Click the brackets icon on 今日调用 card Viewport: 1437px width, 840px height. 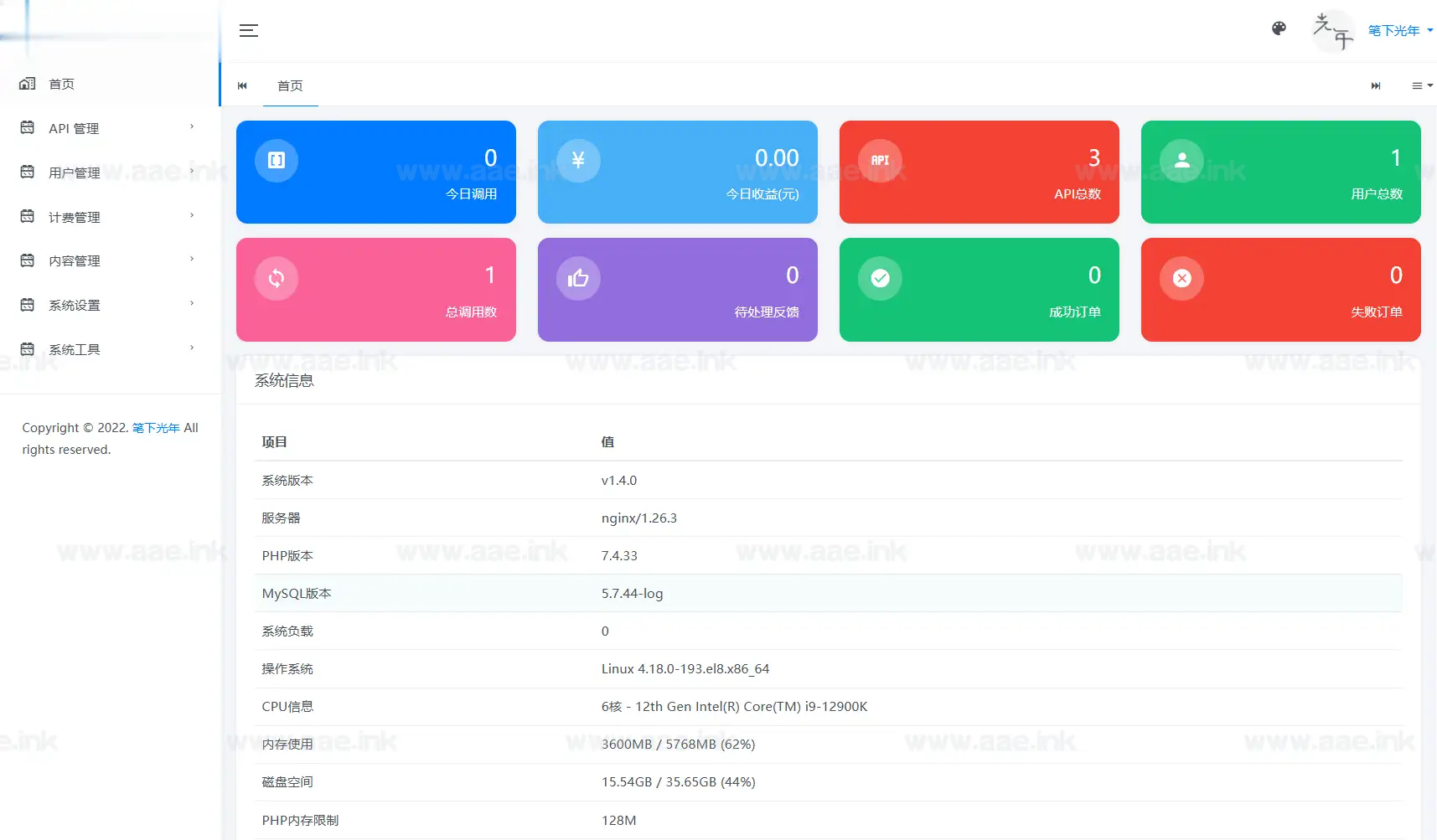point(277,160)
